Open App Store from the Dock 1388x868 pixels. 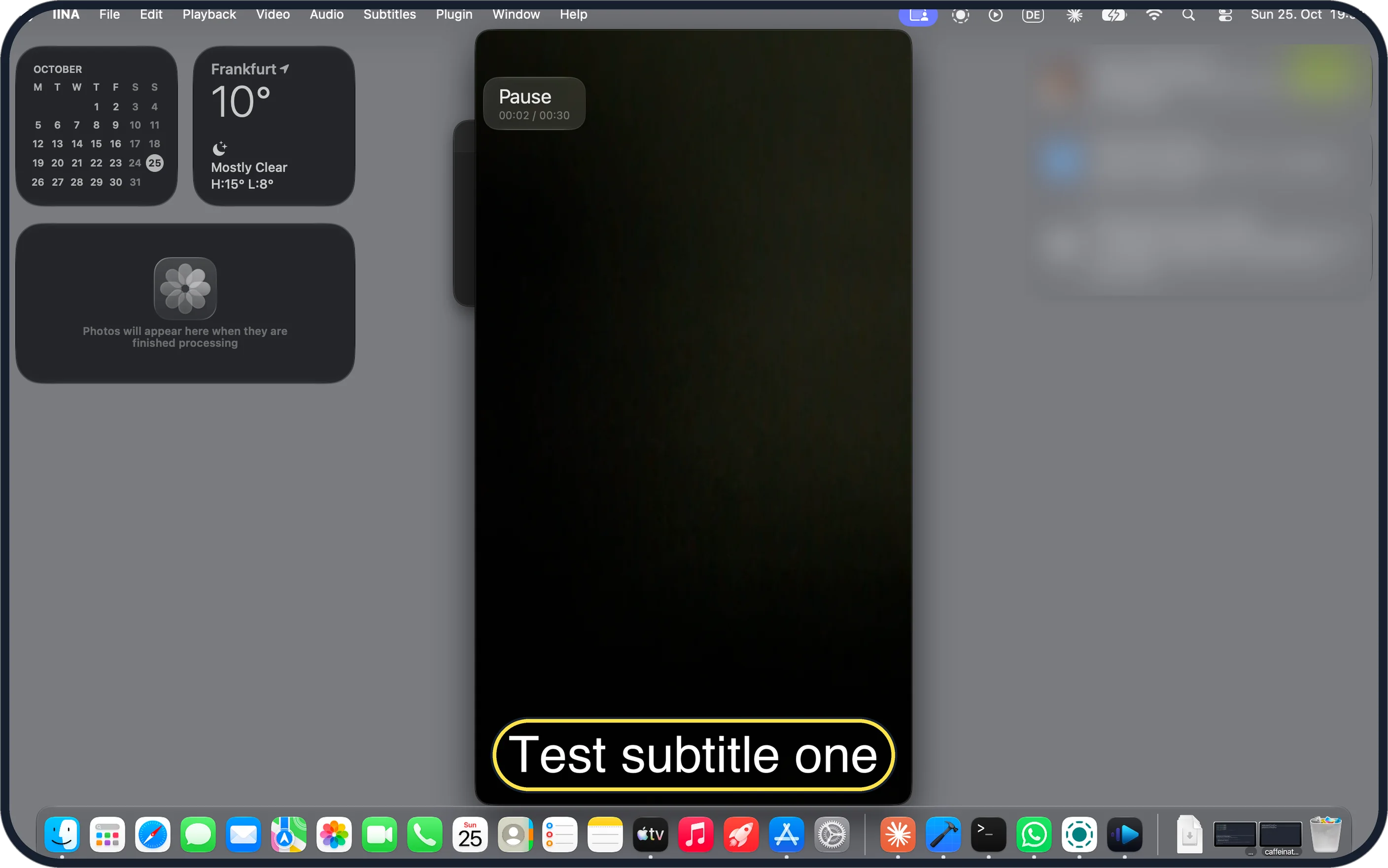coord(787,835)
